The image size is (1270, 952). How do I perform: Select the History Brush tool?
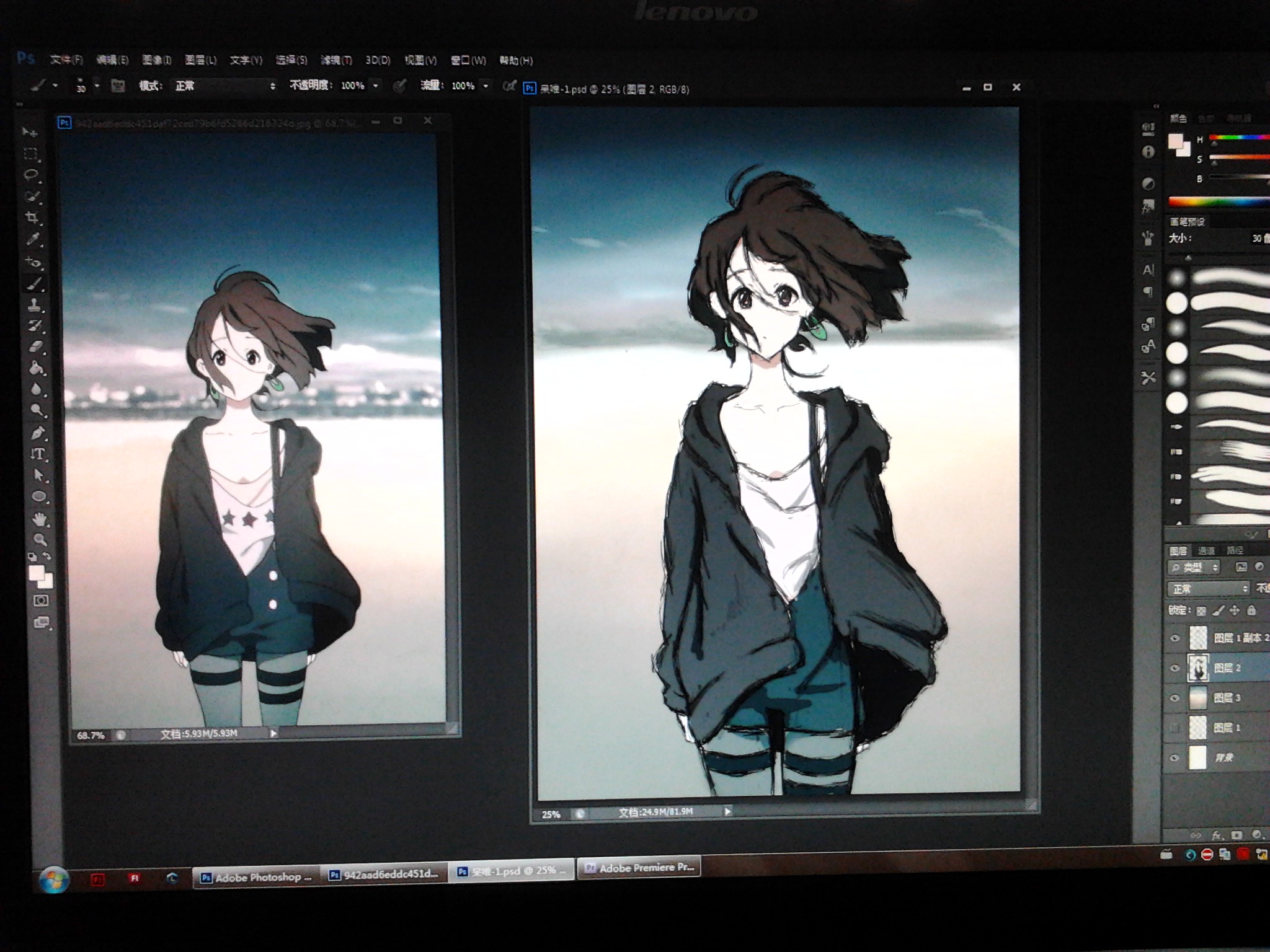(x=35, y=325)
